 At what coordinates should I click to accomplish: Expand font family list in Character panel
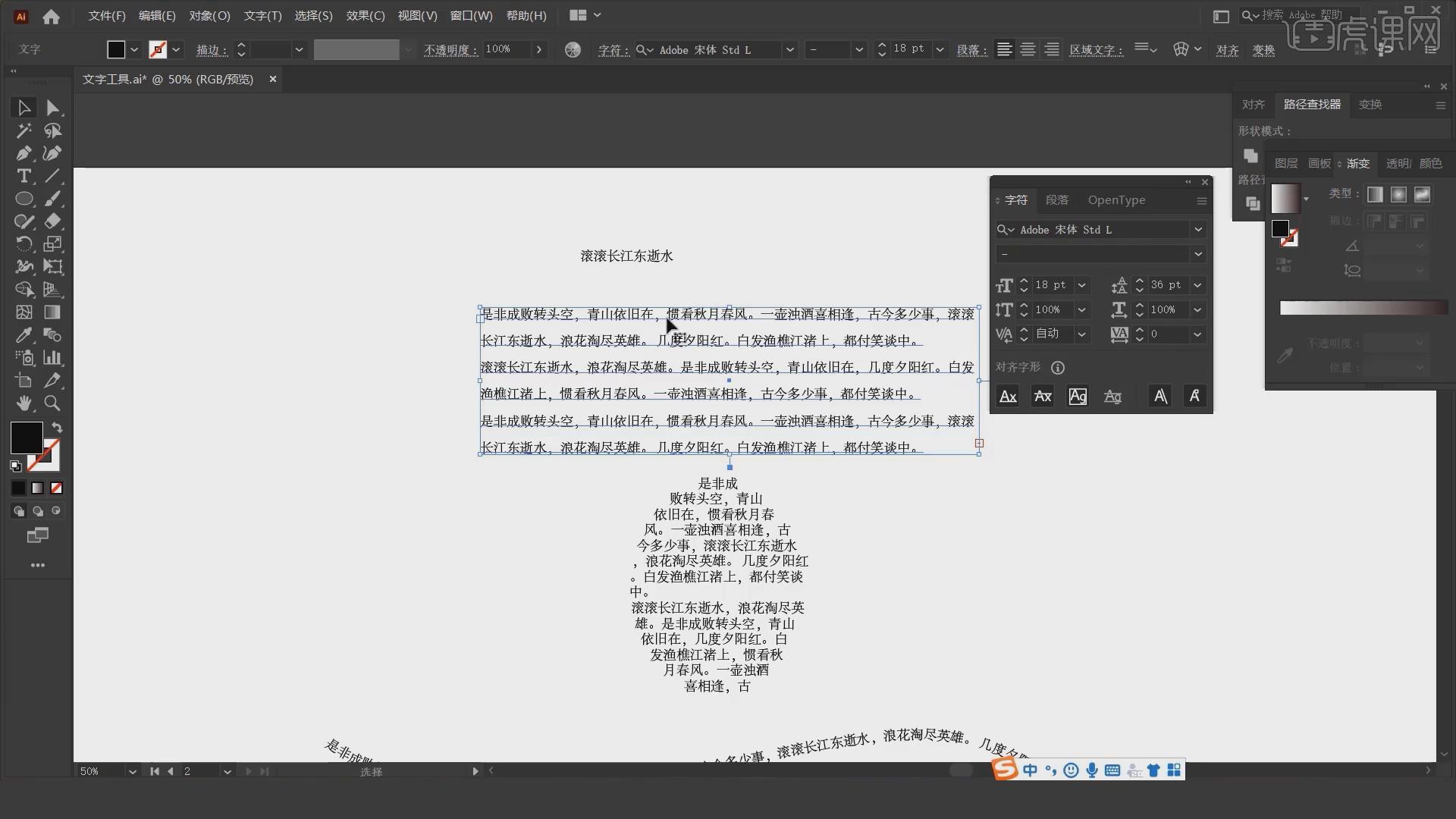[x=1198, y=230]
